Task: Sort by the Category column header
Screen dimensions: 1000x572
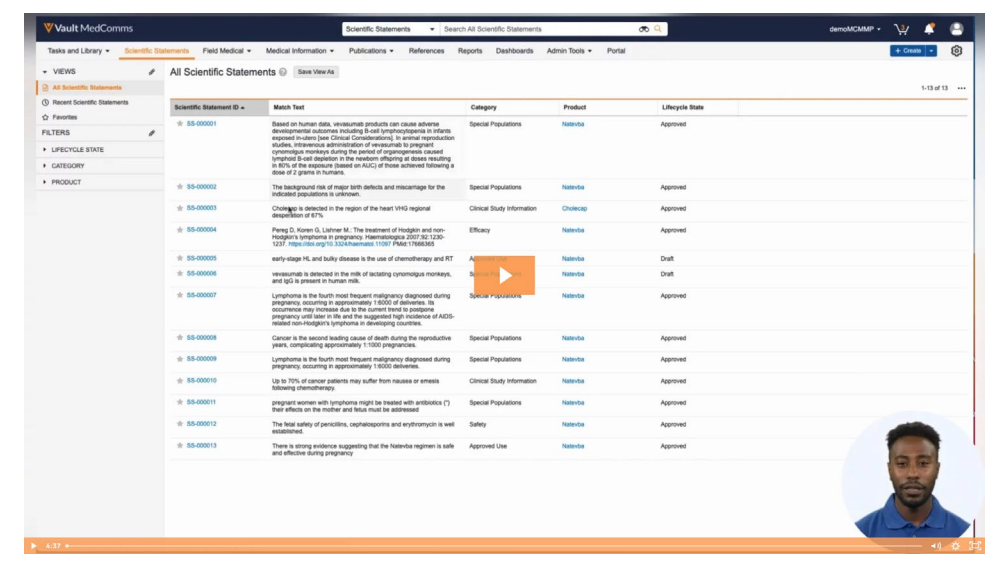Action: 483,108
